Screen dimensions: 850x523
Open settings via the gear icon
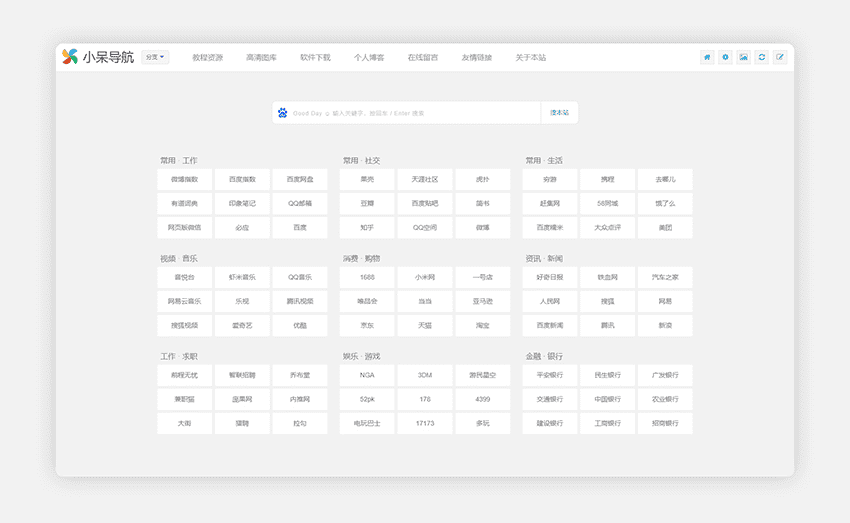[x=725, y=57]
